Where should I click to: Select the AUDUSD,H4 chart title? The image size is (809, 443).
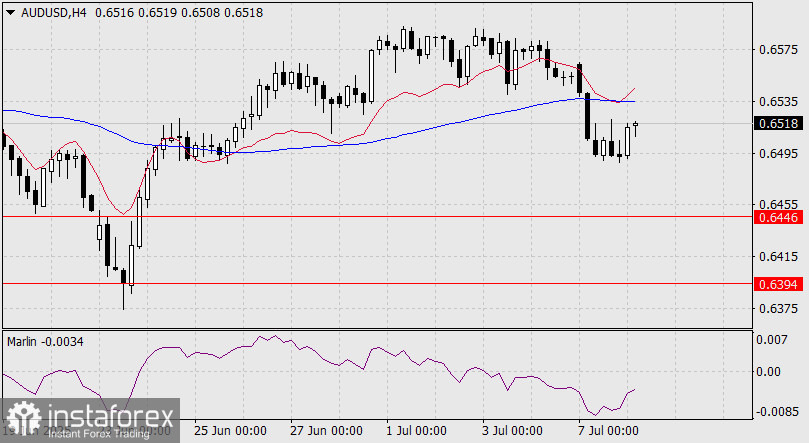point(54,13)
